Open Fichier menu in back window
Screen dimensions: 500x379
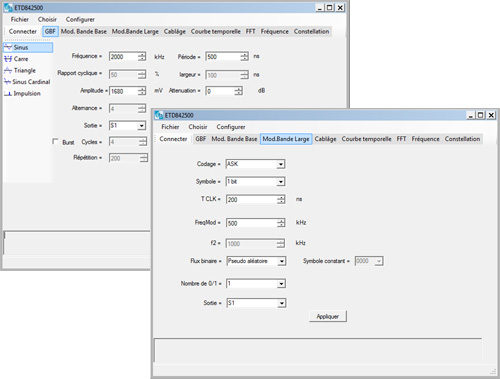tap(19, 19)
